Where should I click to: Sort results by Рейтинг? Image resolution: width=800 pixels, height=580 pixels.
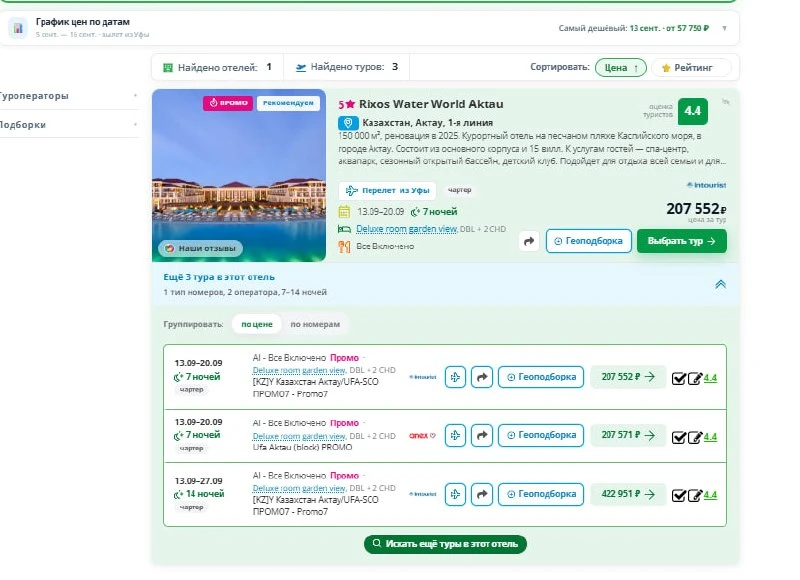tap(691, 67)
